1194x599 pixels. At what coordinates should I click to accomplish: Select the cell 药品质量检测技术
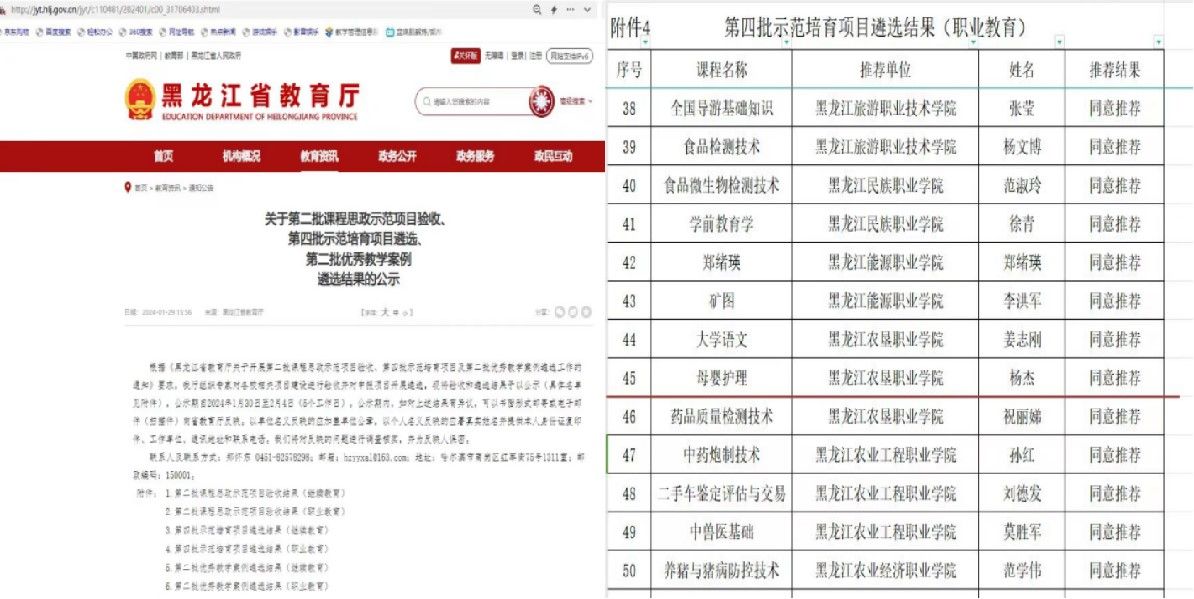click(x=722, y=416)
